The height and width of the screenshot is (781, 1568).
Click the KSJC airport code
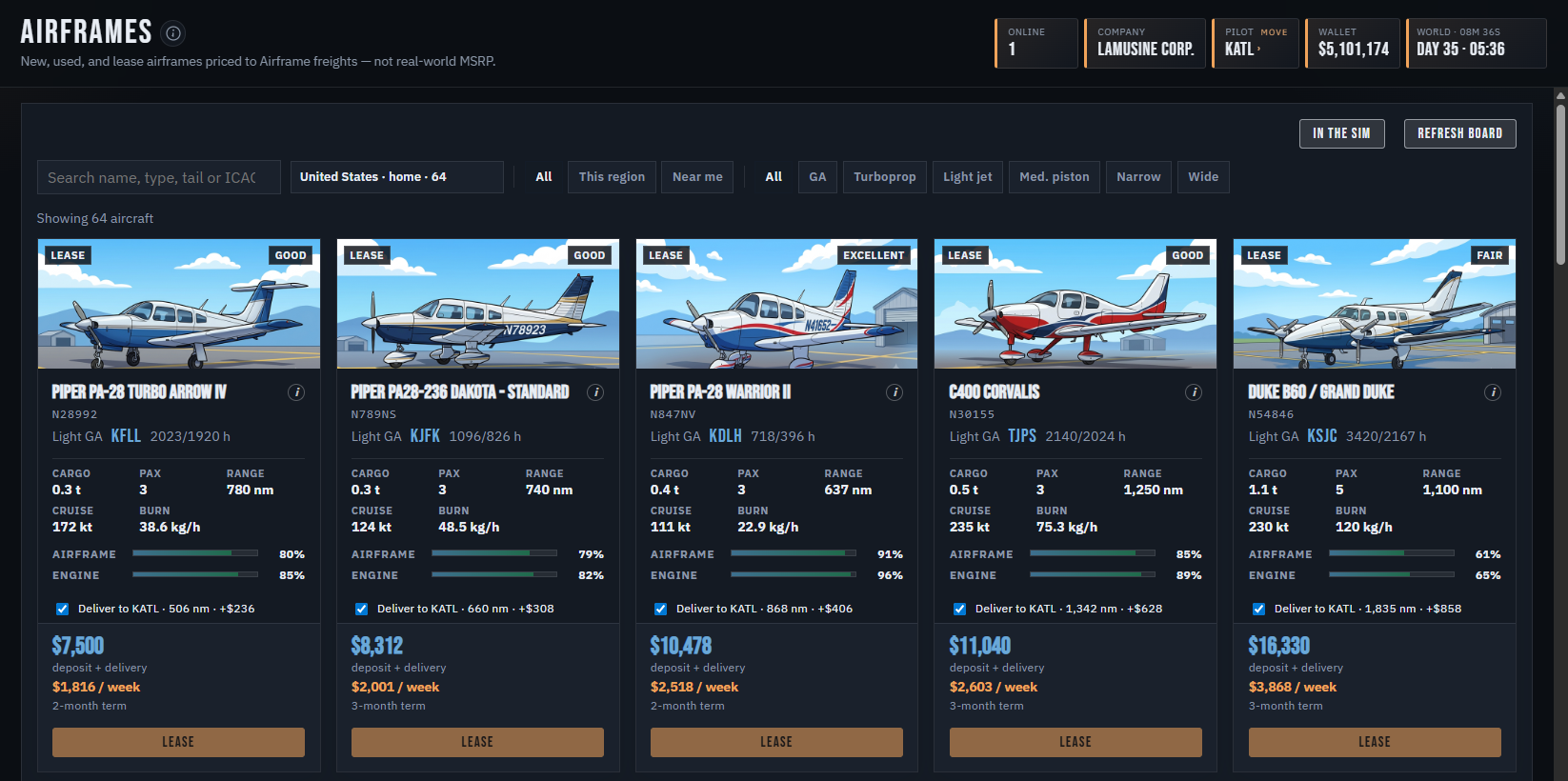(1322, 436)
